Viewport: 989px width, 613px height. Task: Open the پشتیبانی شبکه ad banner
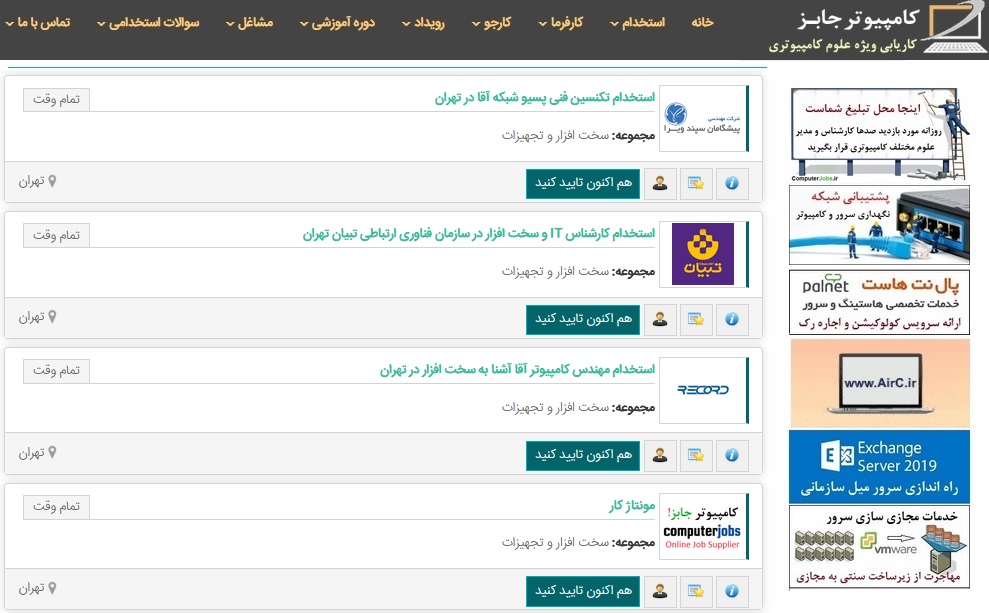[879, 225]
